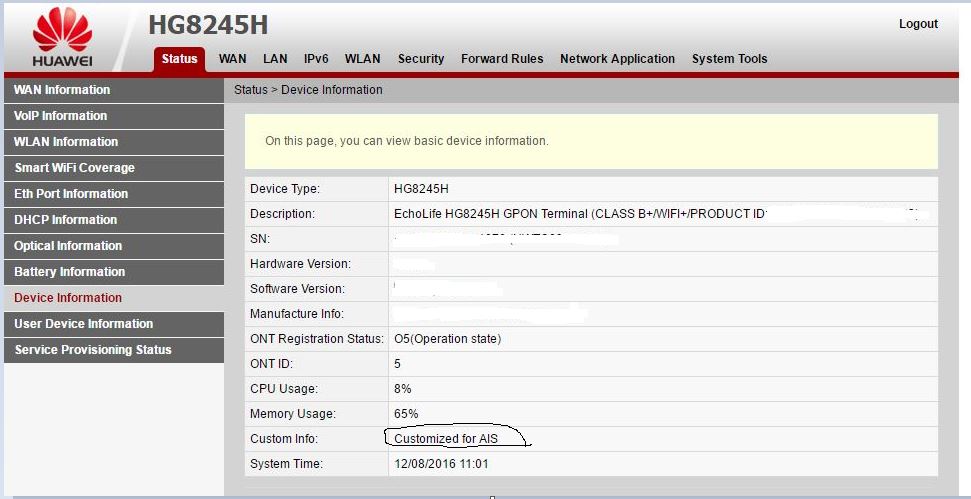Open the Security tab

pyautogui.click(x=420, y=59)
